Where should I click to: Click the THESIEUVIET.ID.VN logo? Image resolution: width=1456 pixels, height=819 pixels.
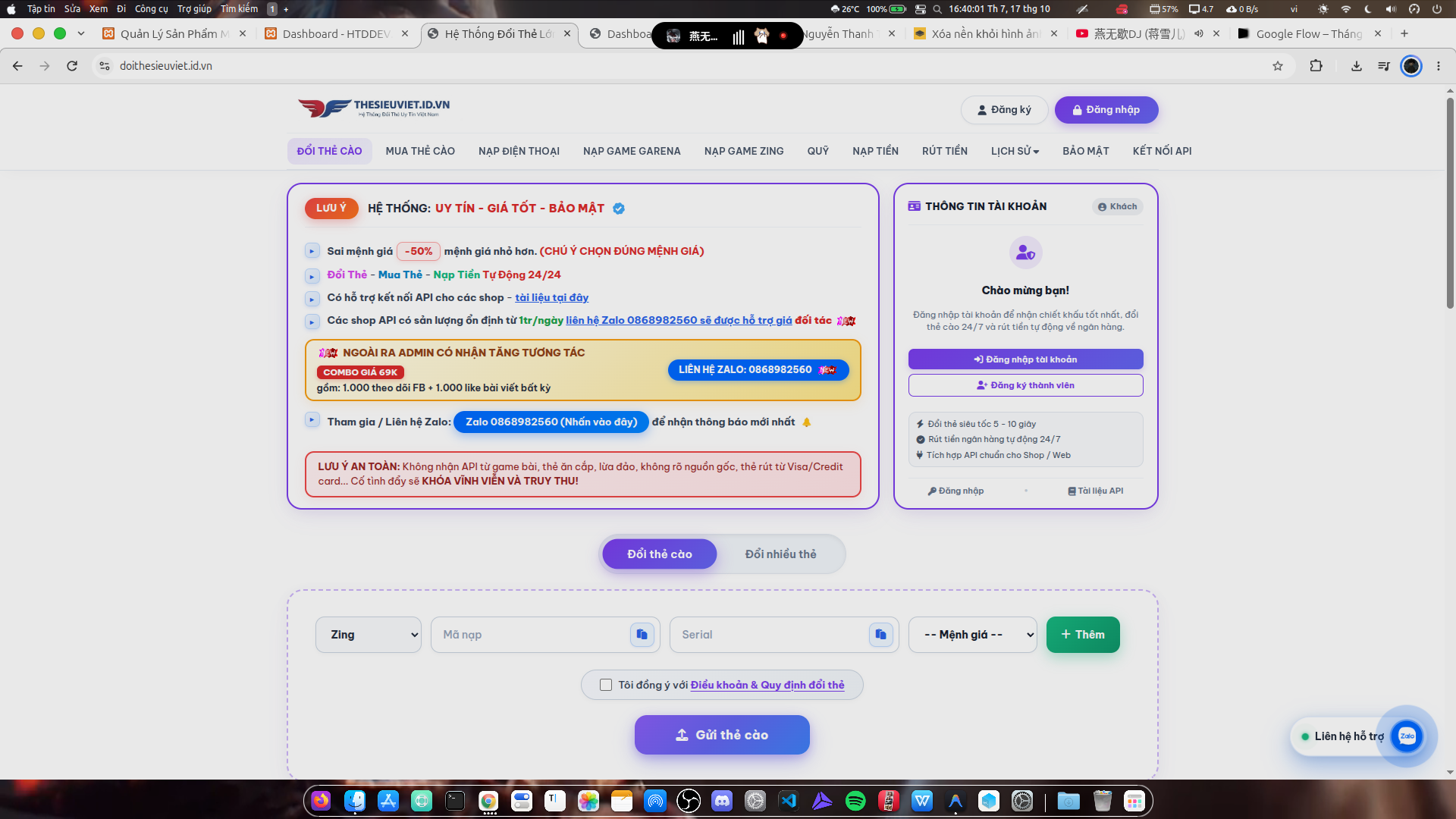pyautogui.click(x=374, y=108)
